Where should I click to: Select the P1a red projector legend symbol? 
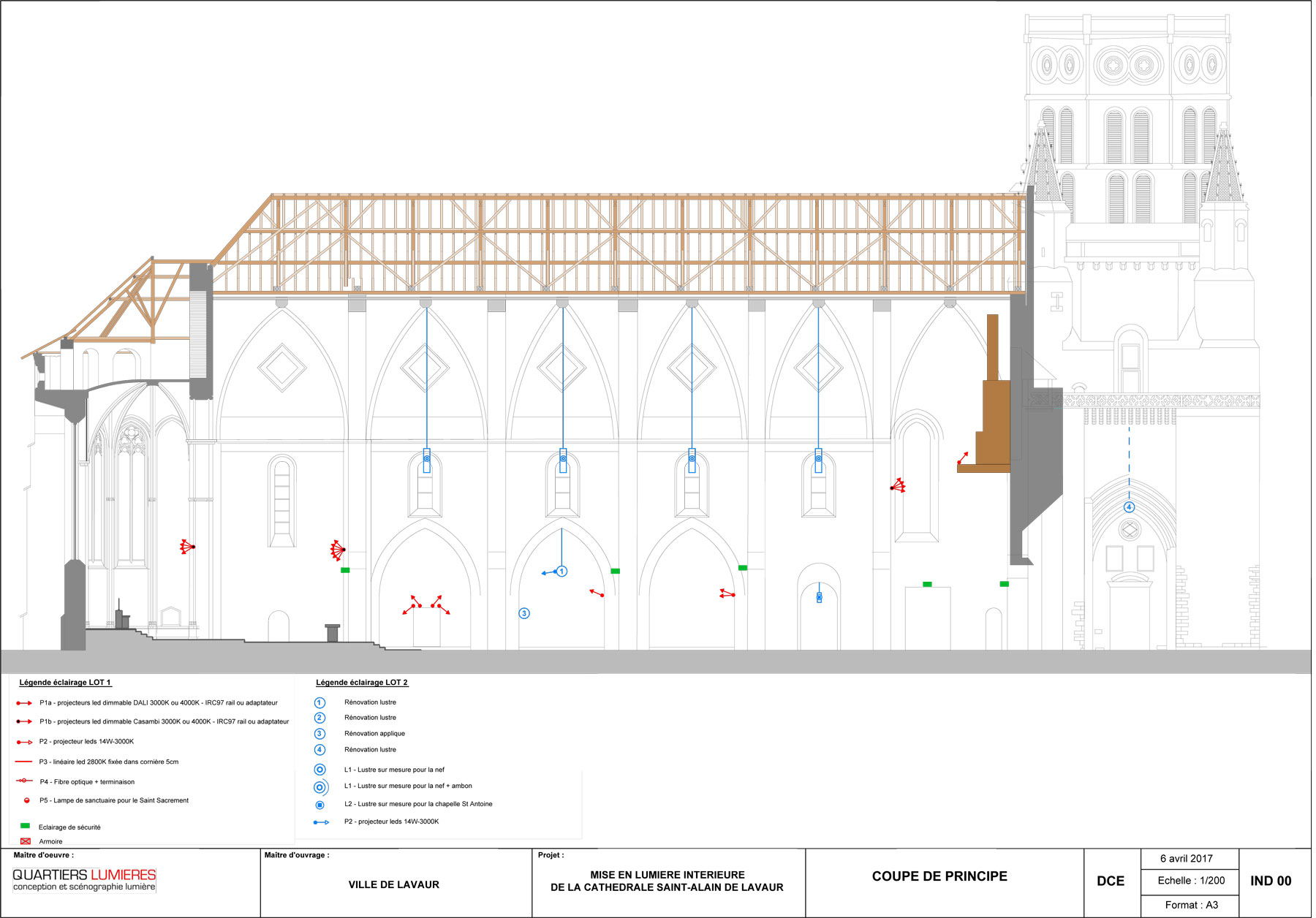coord(24,703)
